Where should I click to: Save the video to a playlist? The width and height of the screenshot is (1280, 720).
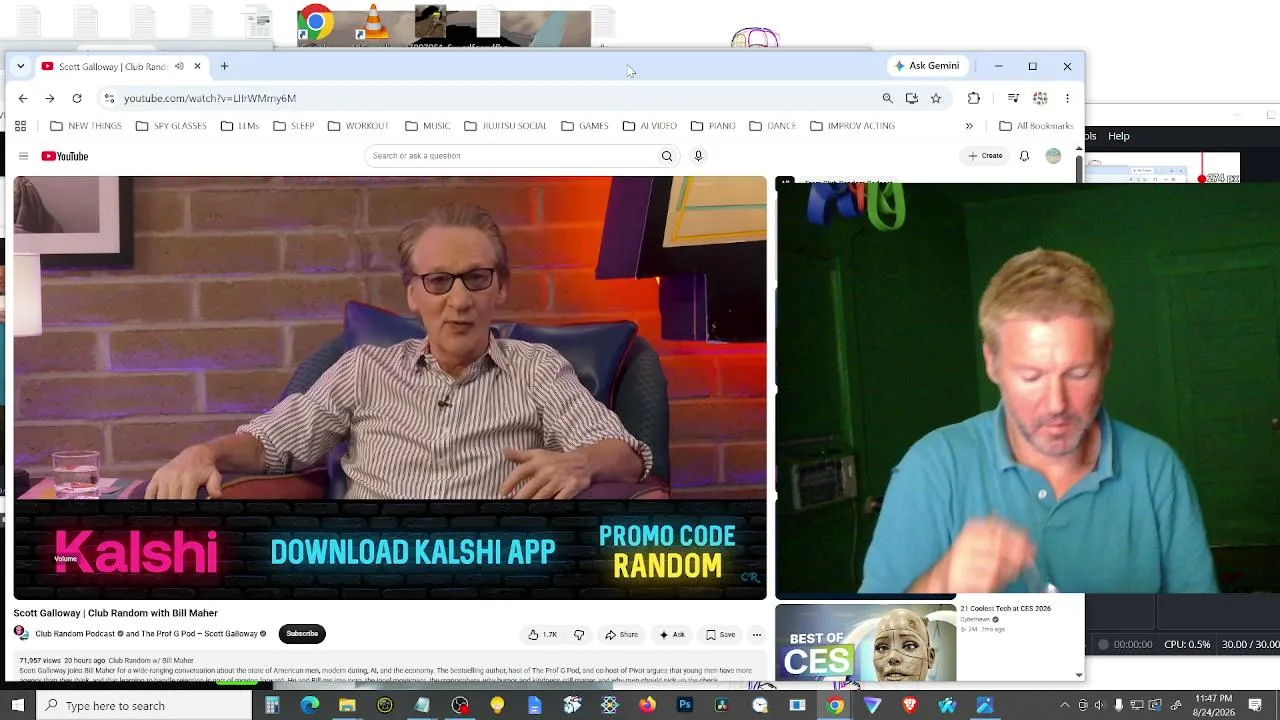coord(720,634)
